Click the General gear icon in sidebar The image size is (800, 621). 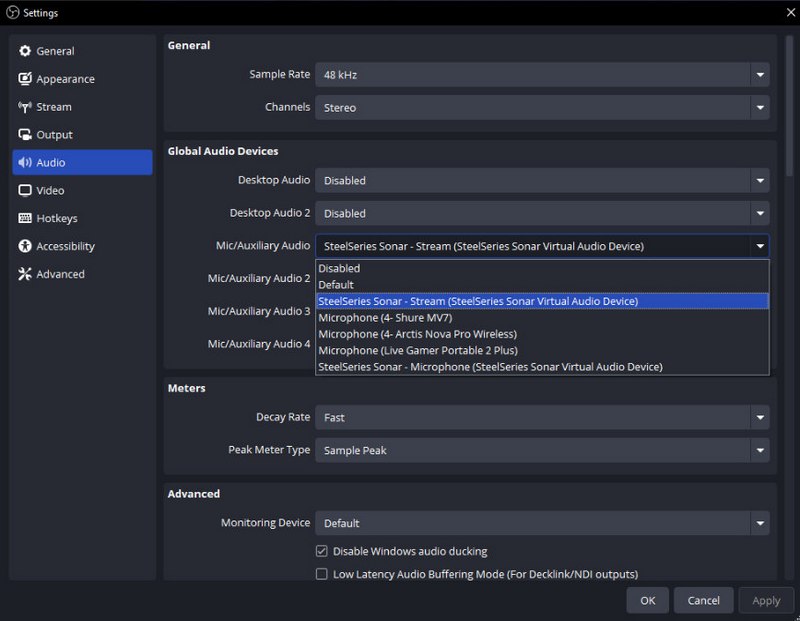point(24,51)
